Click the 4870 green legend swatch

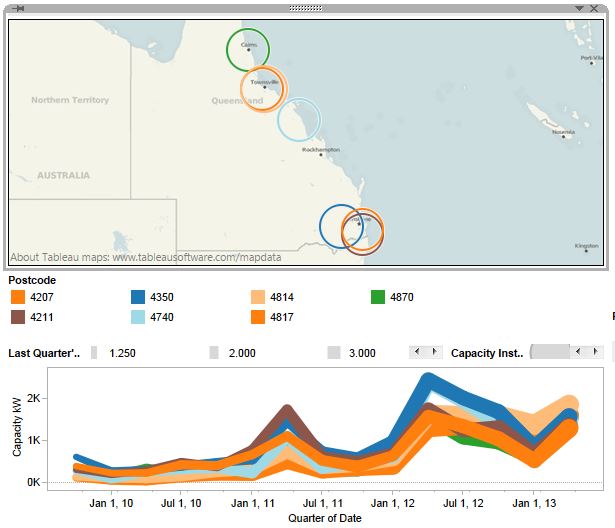point(378,297)
